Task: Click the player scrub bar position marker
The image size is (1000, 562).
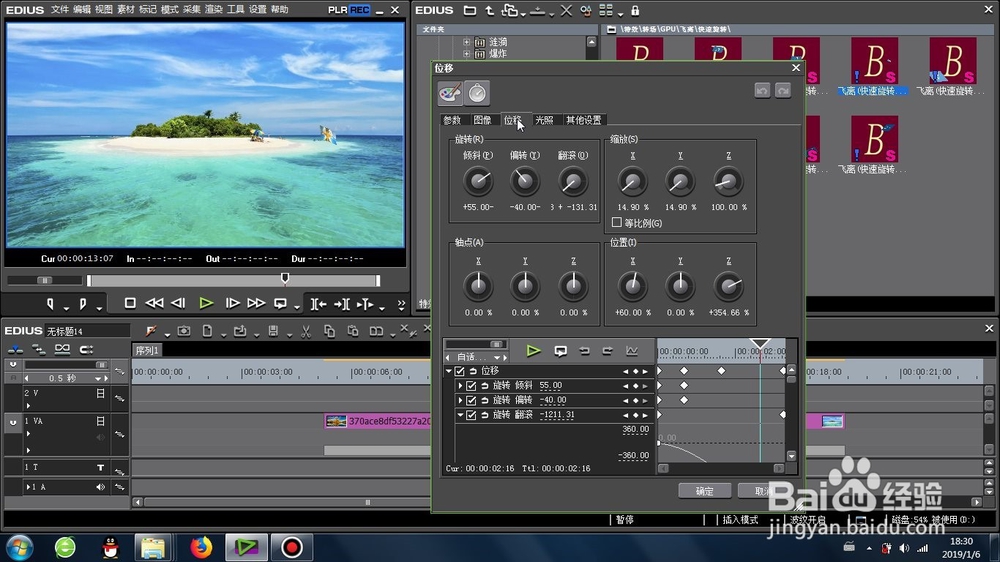Action: pos(285,278)
